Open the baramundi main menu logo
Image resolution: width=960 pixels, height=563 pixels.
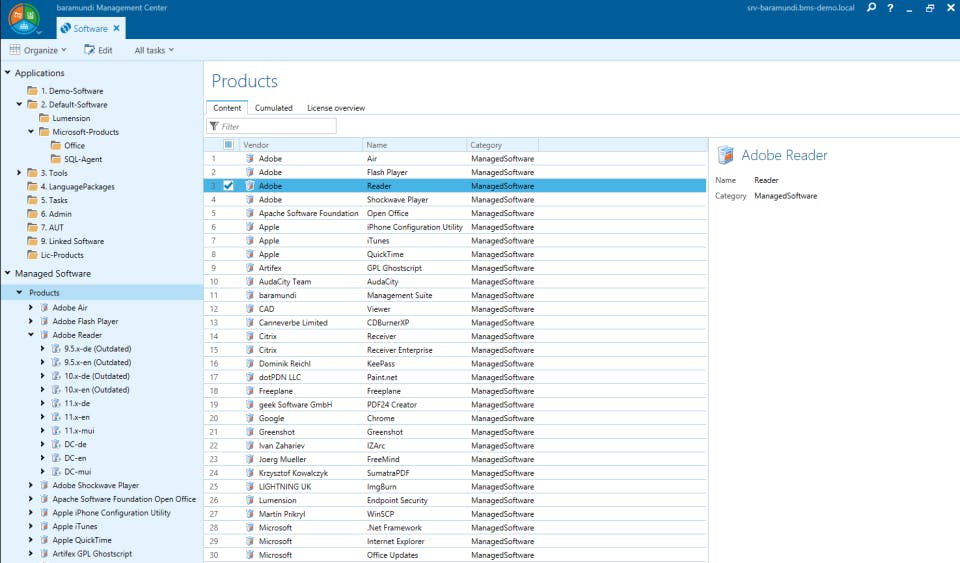tap(25, 19)
